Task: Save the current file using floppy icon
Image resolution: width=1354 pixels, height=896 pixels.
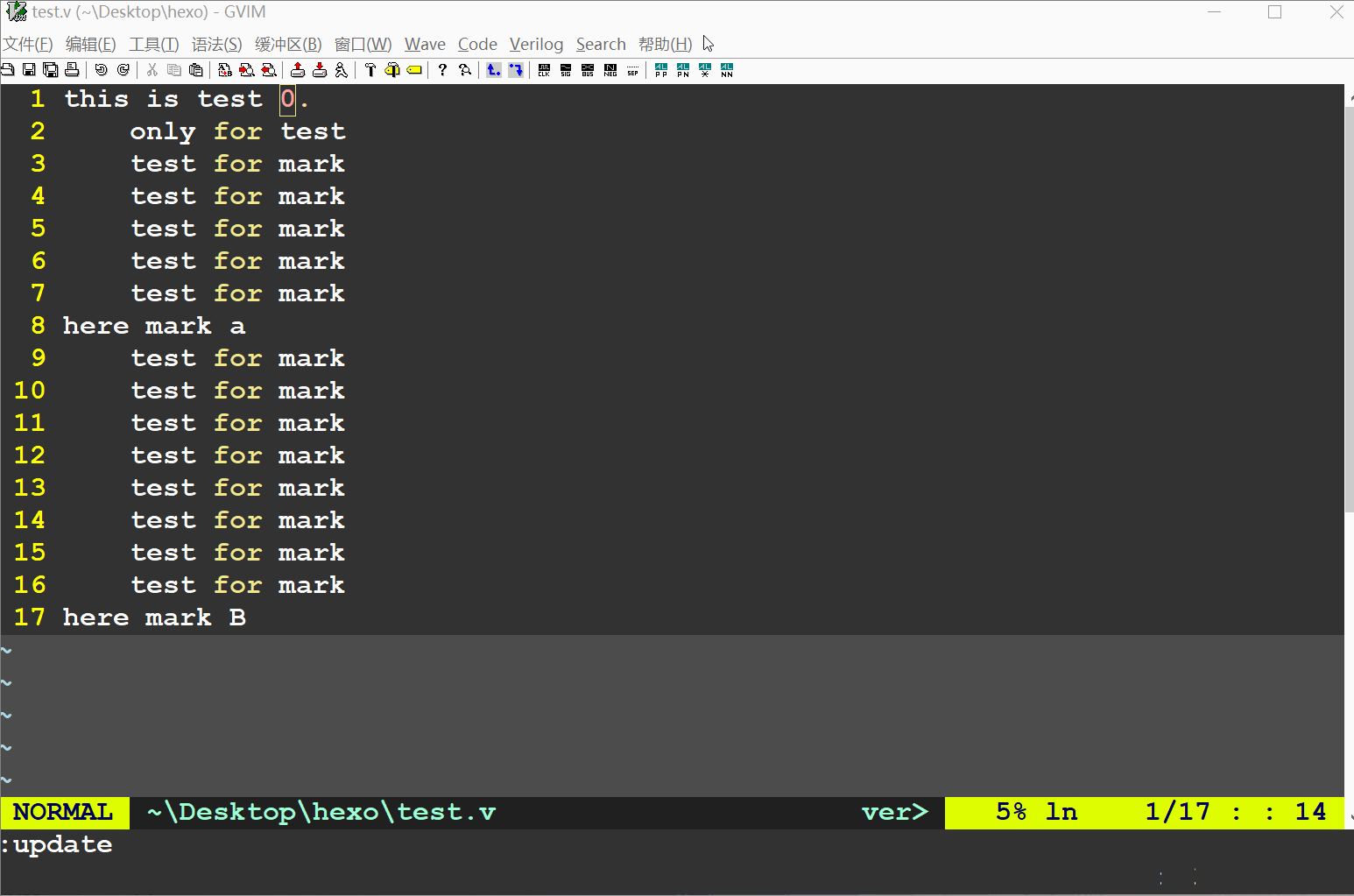Action: [29, 70]
